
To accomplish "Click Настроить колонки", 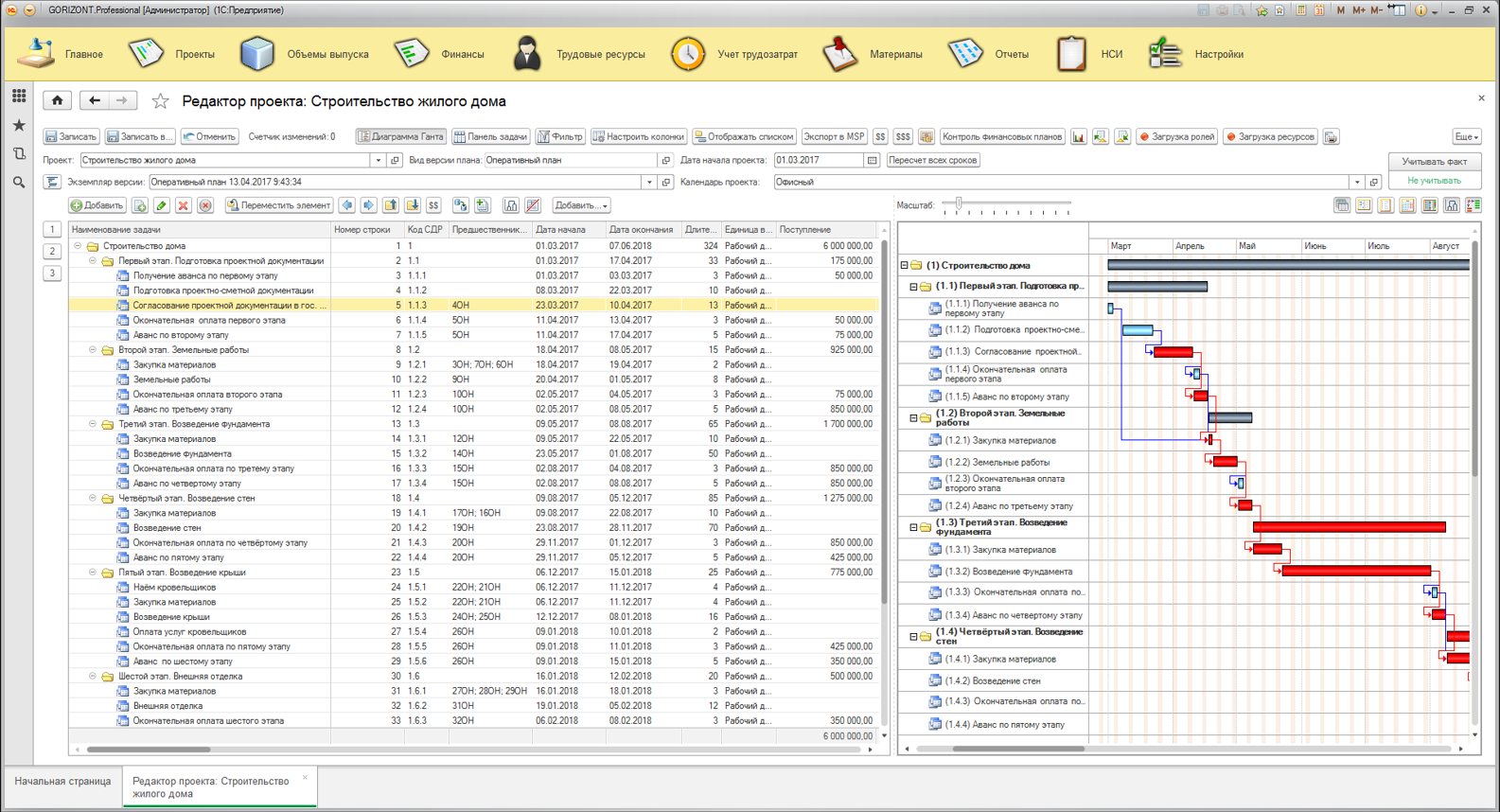I will point(638,136).
